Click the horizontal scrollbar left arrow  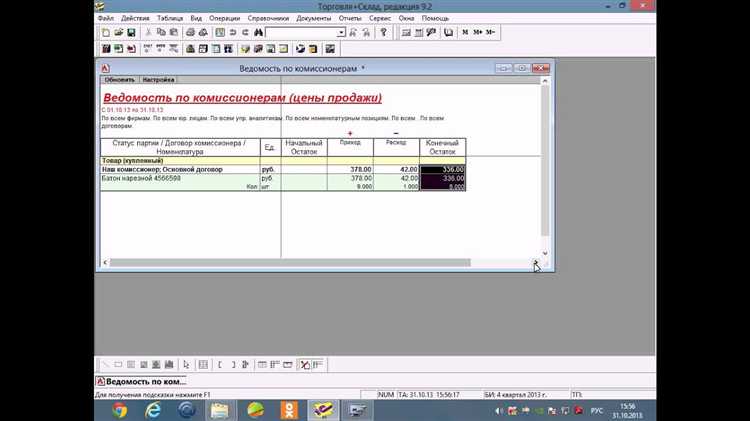[105, 262]
